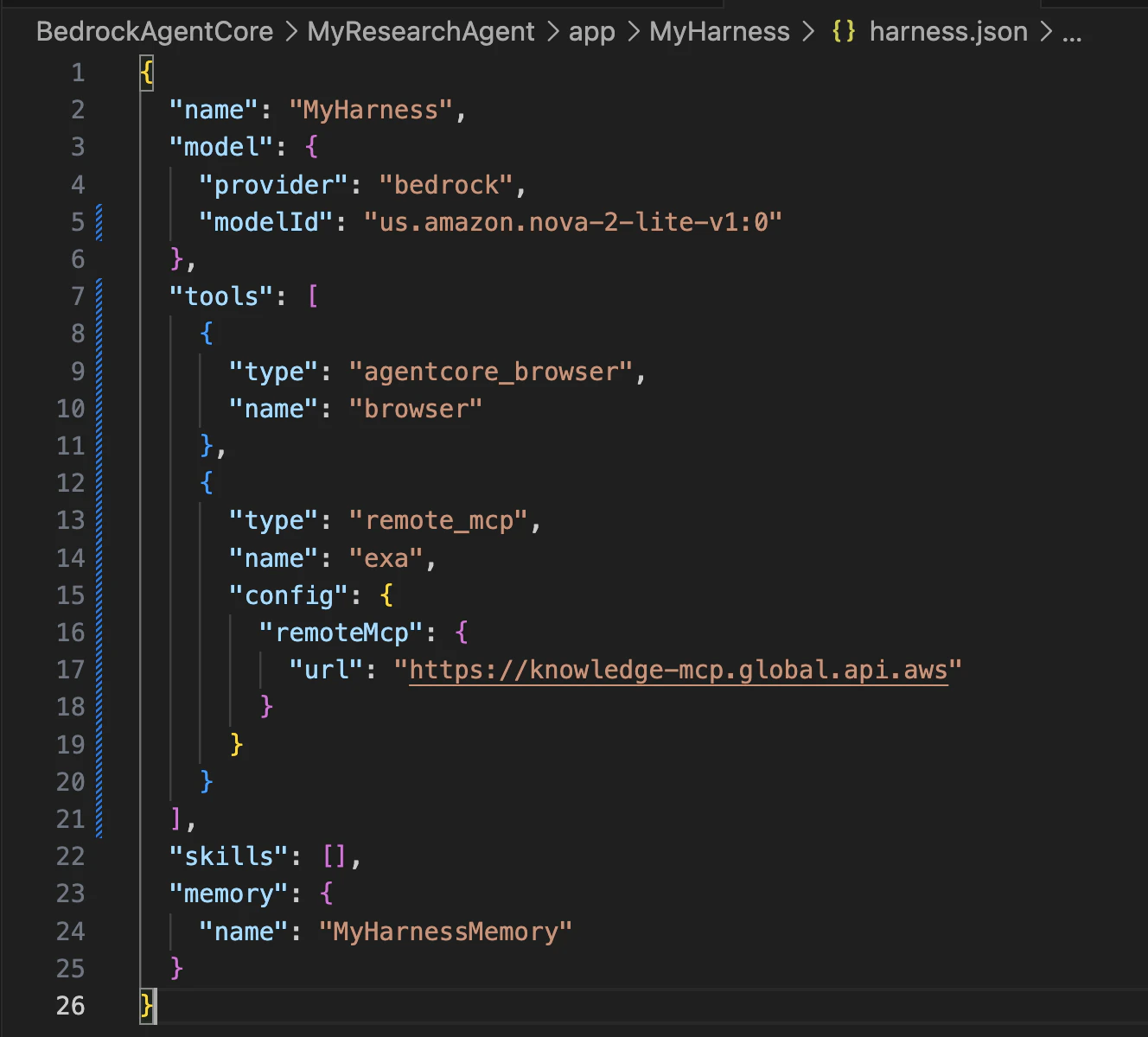Image resolution: width=1148 pixels, height=1037 pixels.
Task: Open the breadcrumb ellipsis symbol path
Action: coord(1072,35)
